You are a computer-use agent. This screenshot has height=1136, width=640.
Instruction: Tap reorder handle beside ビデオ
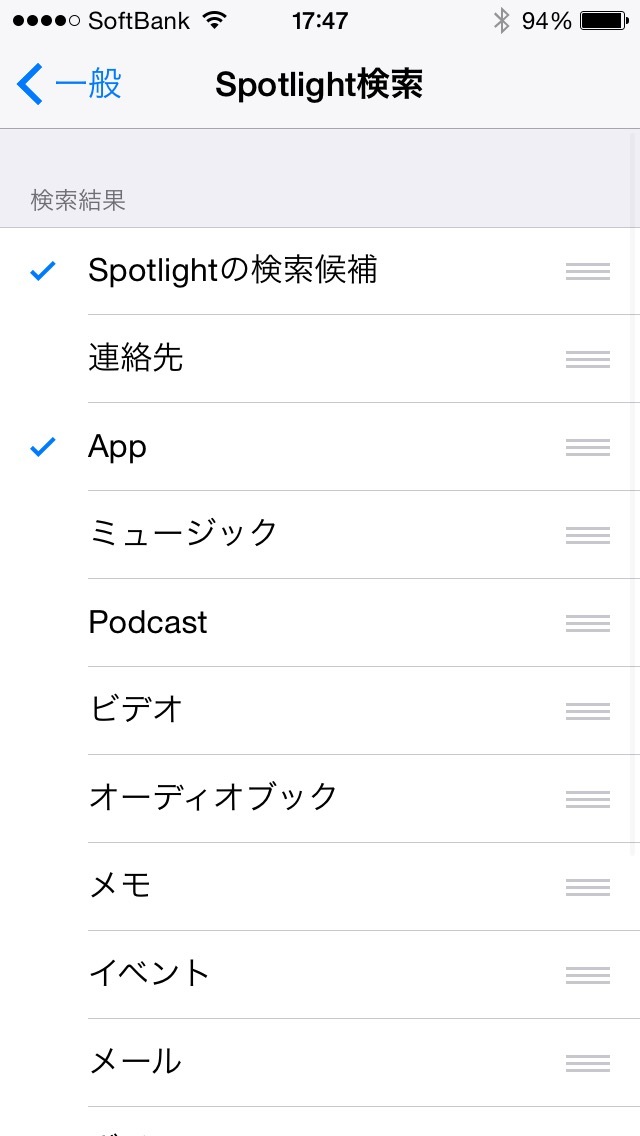tap(588, 711)
